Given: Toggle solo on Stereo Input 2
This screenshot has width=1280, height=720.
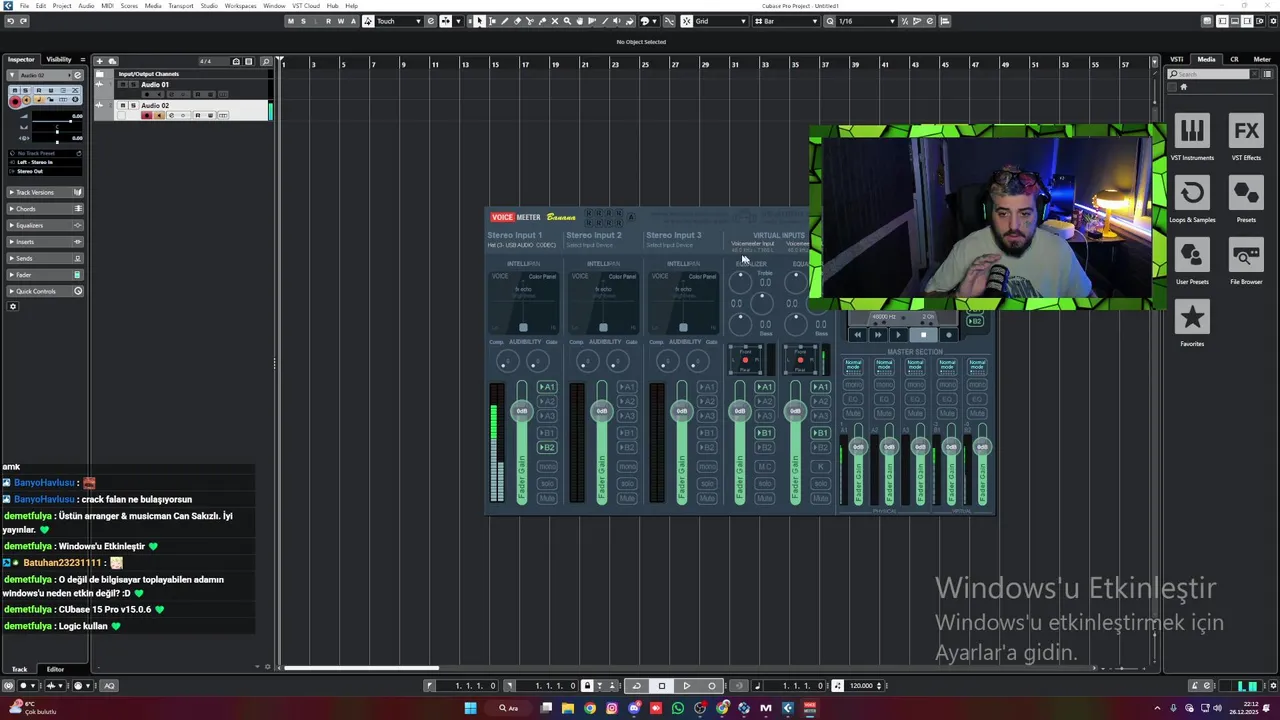Looking at the screenshot, I should [x=627, y=483].
